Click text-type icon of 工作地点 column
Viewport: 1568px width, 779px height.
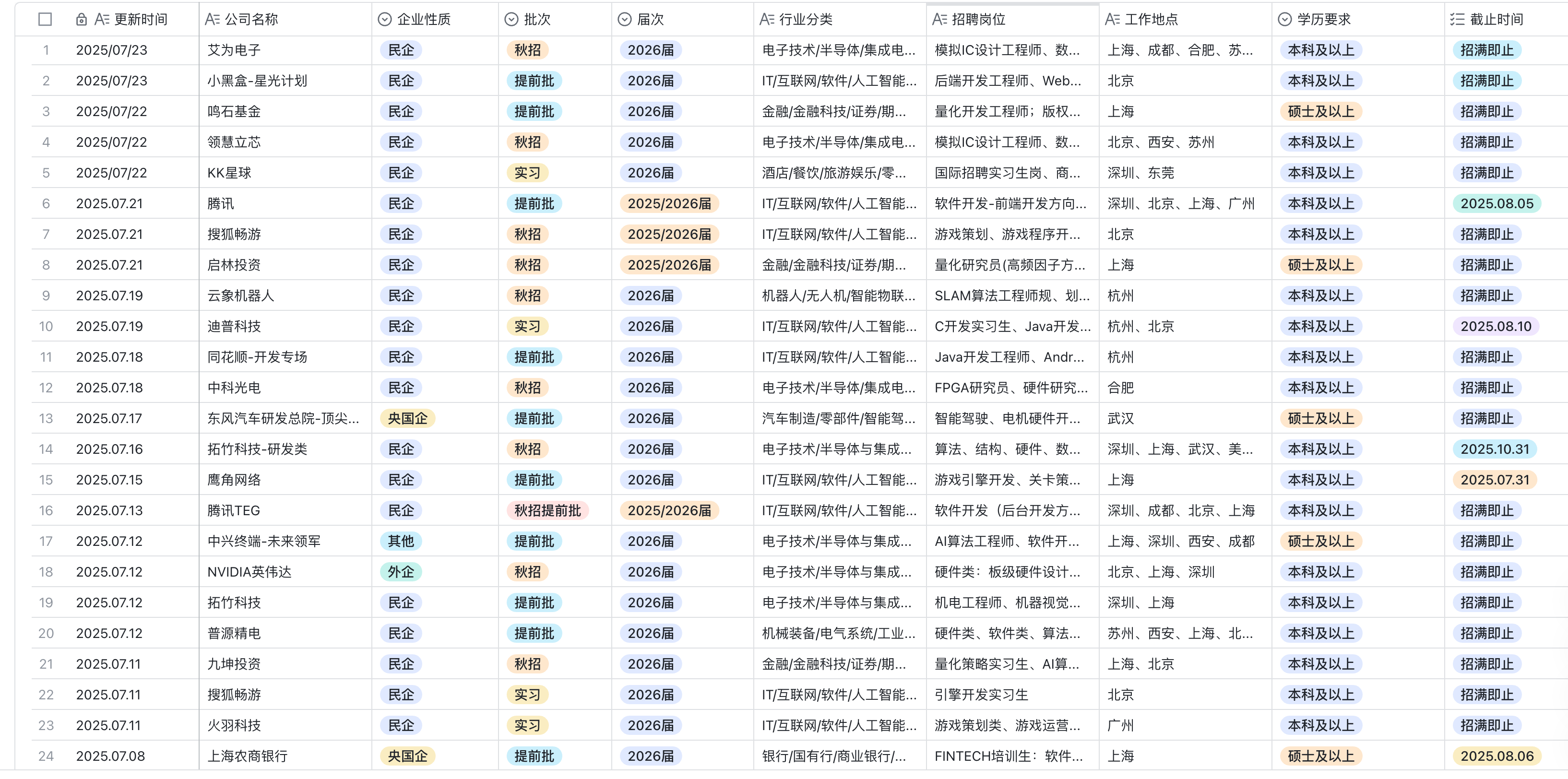coord(1113,20)
